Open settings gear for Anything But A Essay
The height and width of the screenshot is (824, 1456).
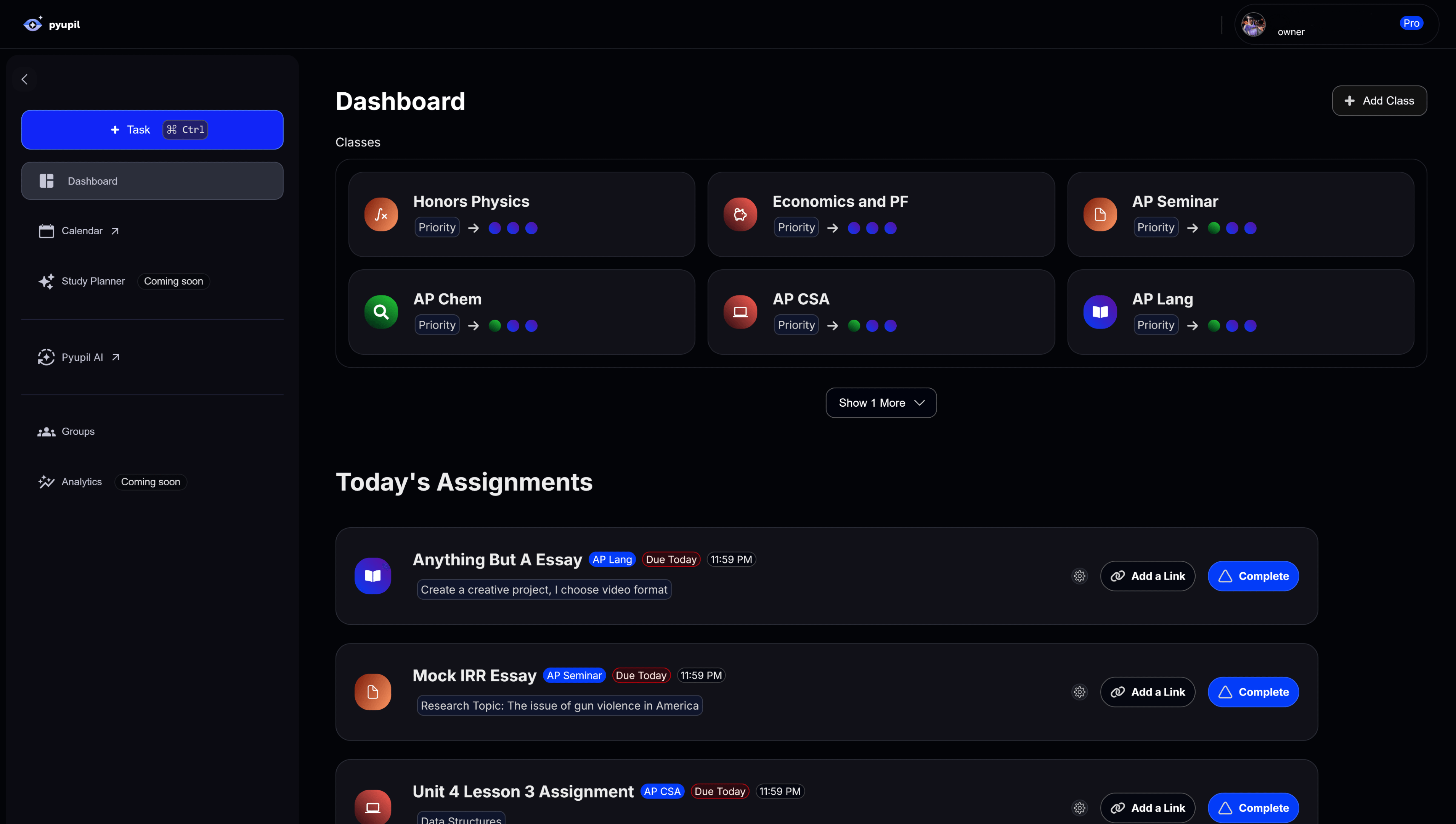pyautogui.click(x=1079, y=576)
